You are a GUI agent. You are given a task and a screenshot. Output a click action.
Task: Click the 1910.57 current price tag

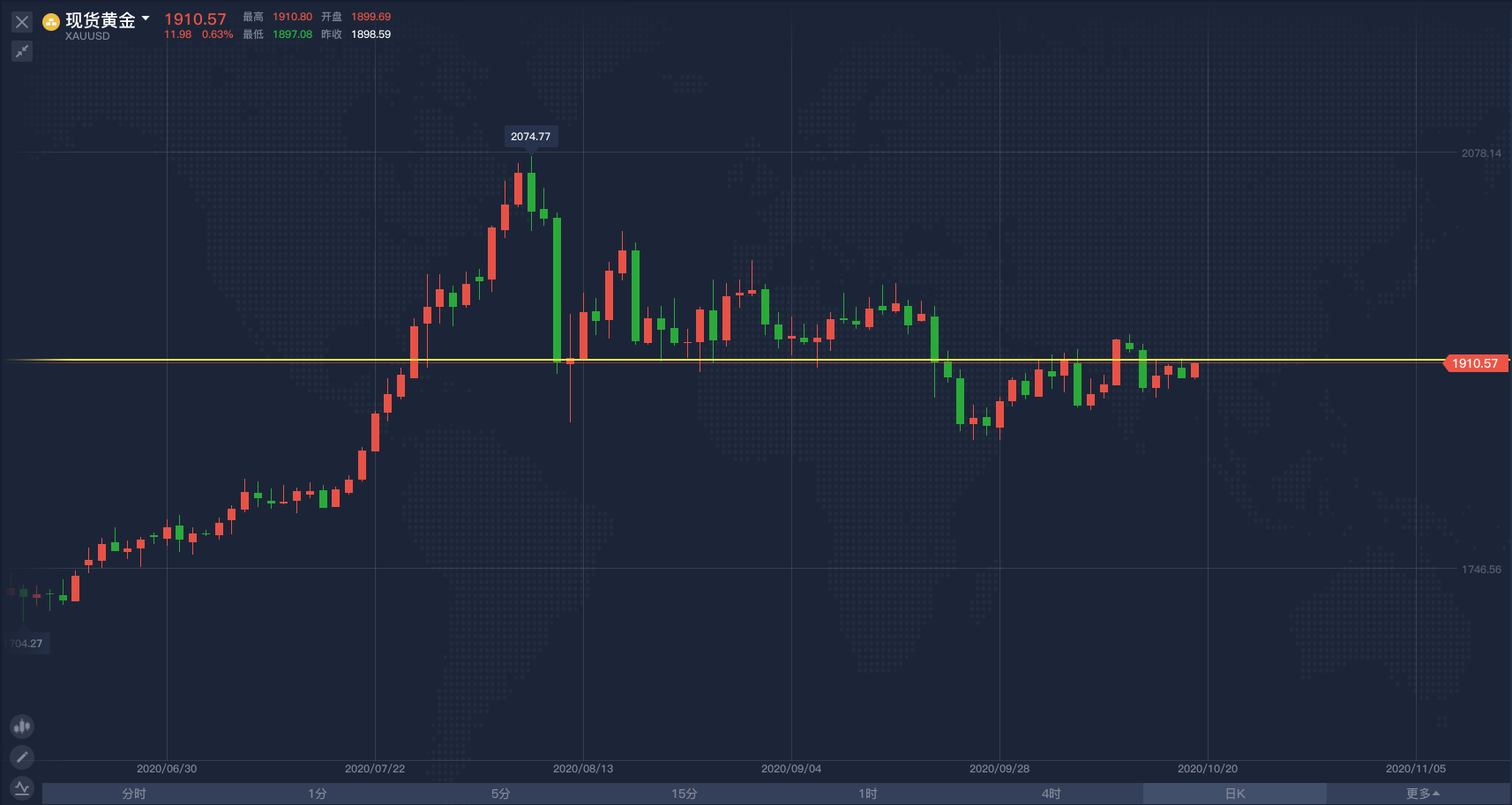coord(1476,363)
